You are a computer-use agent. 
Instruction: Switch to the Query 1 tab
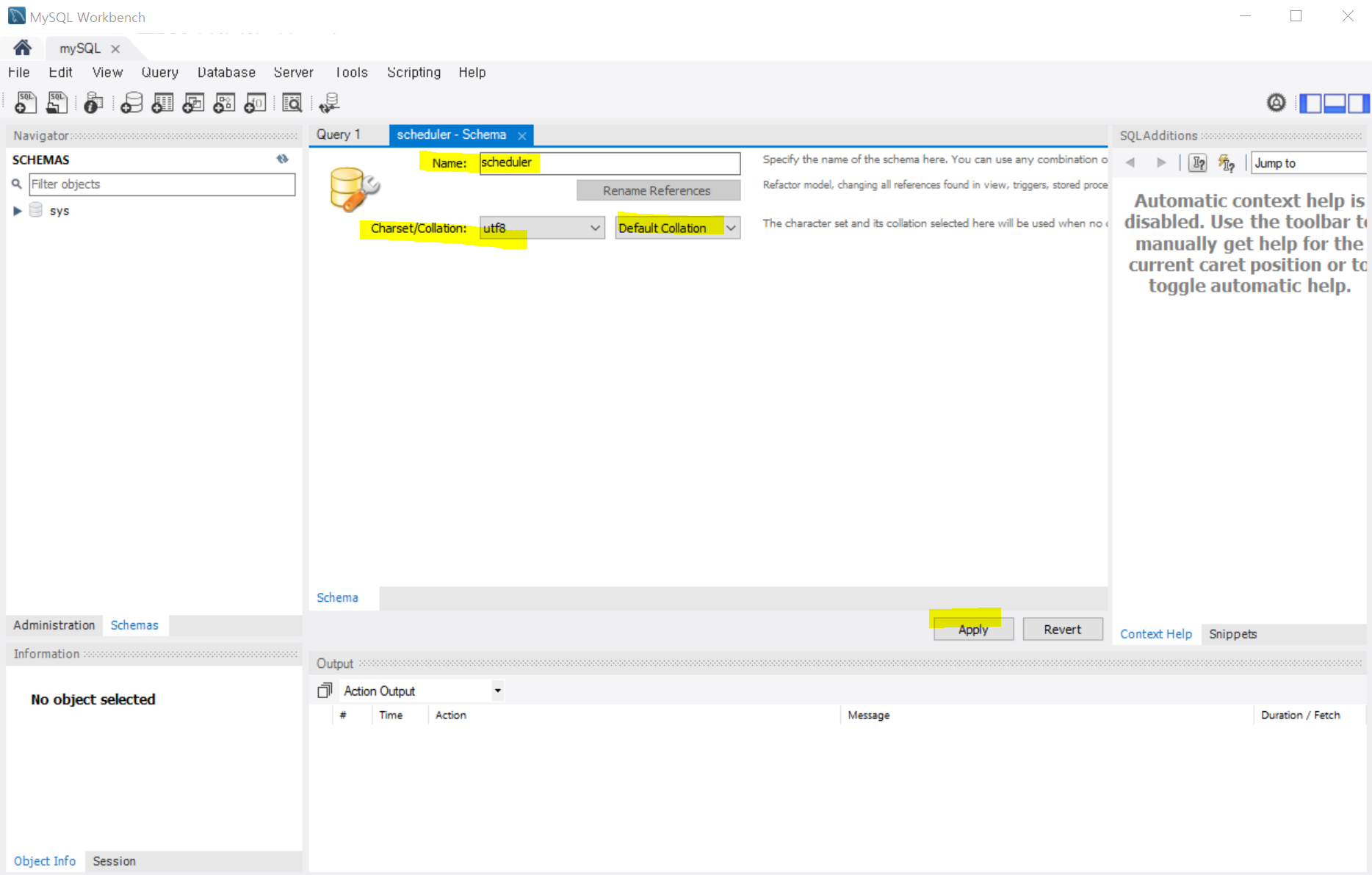tap(339, 134)
